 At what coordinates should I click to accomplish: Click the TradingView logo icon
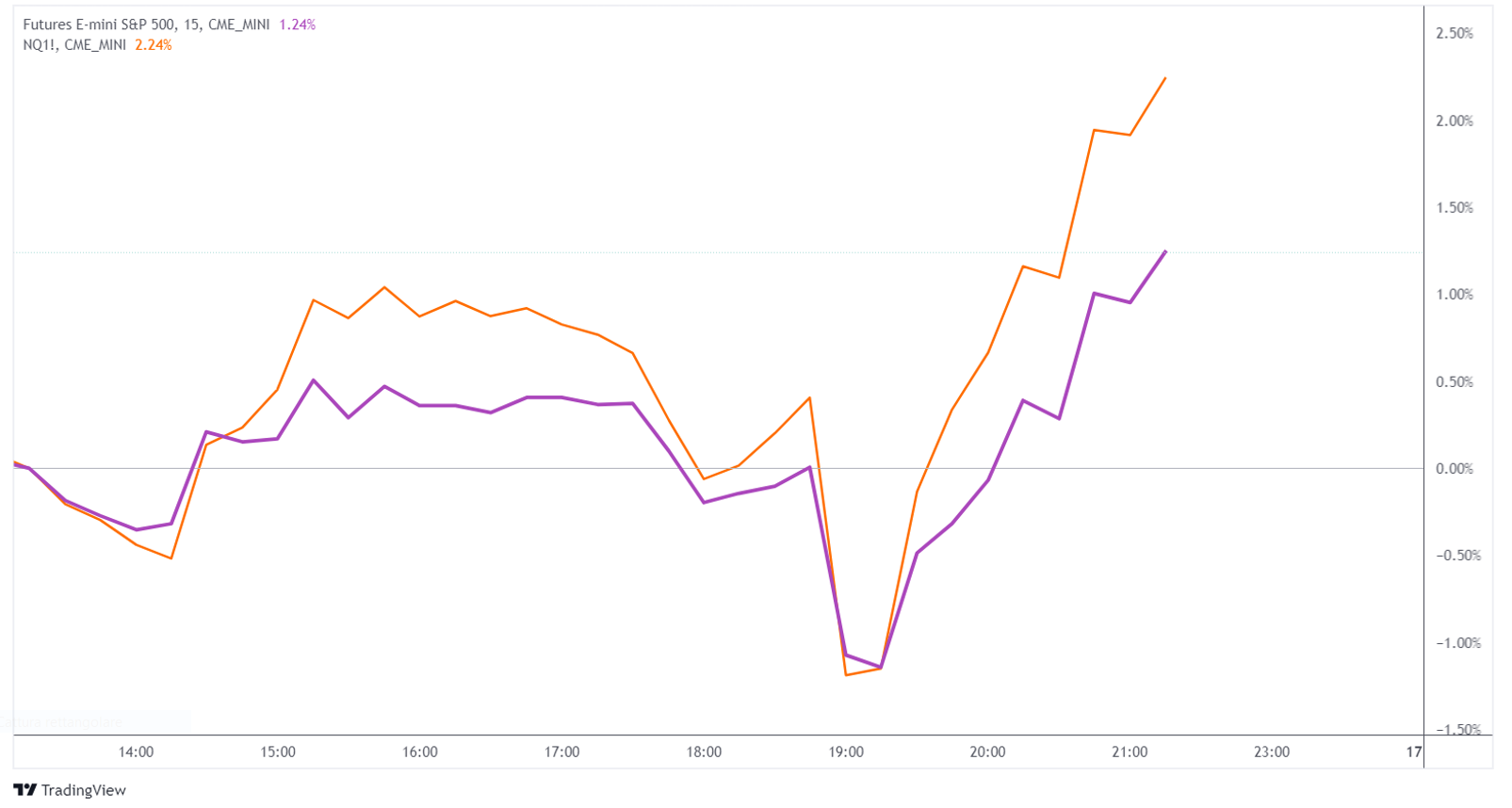(25, 790)
